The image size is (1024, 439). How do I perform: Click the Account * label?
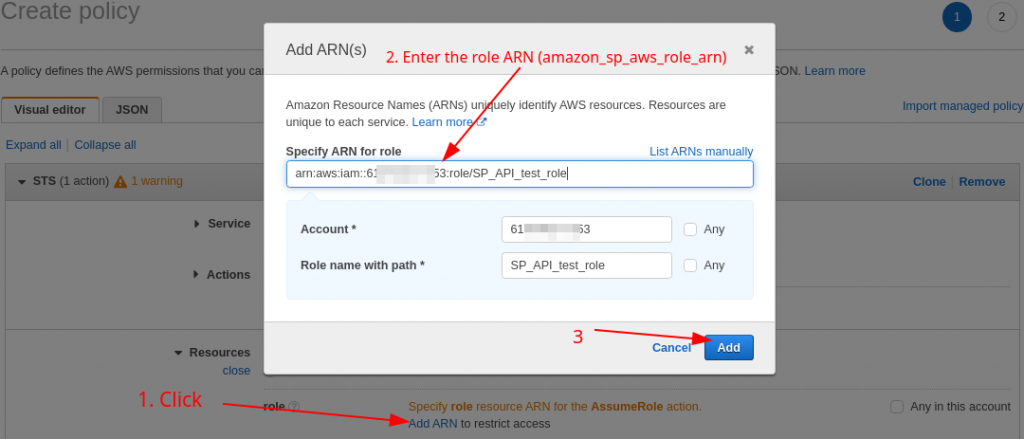point(328,229)
